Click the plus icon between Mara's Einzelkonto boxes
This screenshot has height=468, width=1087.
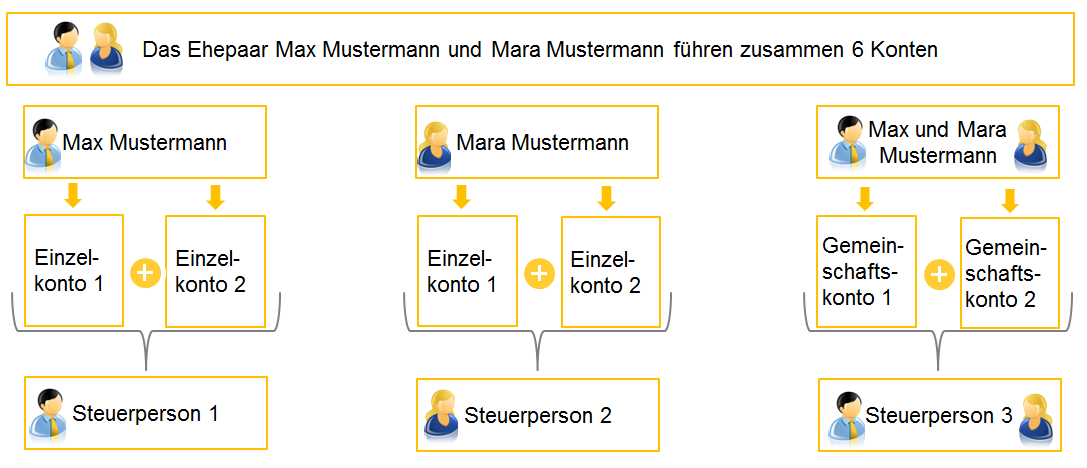pos(539,274)
